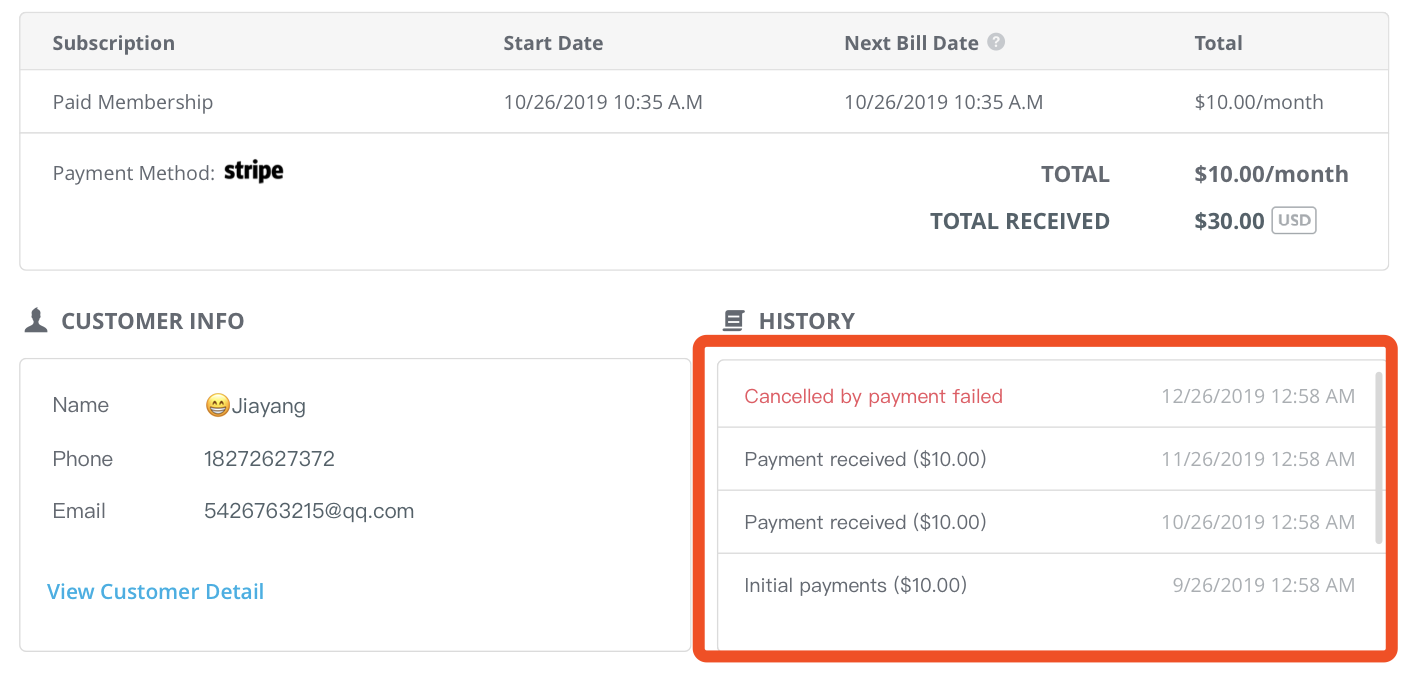Click the Total column header
Screen dimensions: 1416x682
[1218, 43]
